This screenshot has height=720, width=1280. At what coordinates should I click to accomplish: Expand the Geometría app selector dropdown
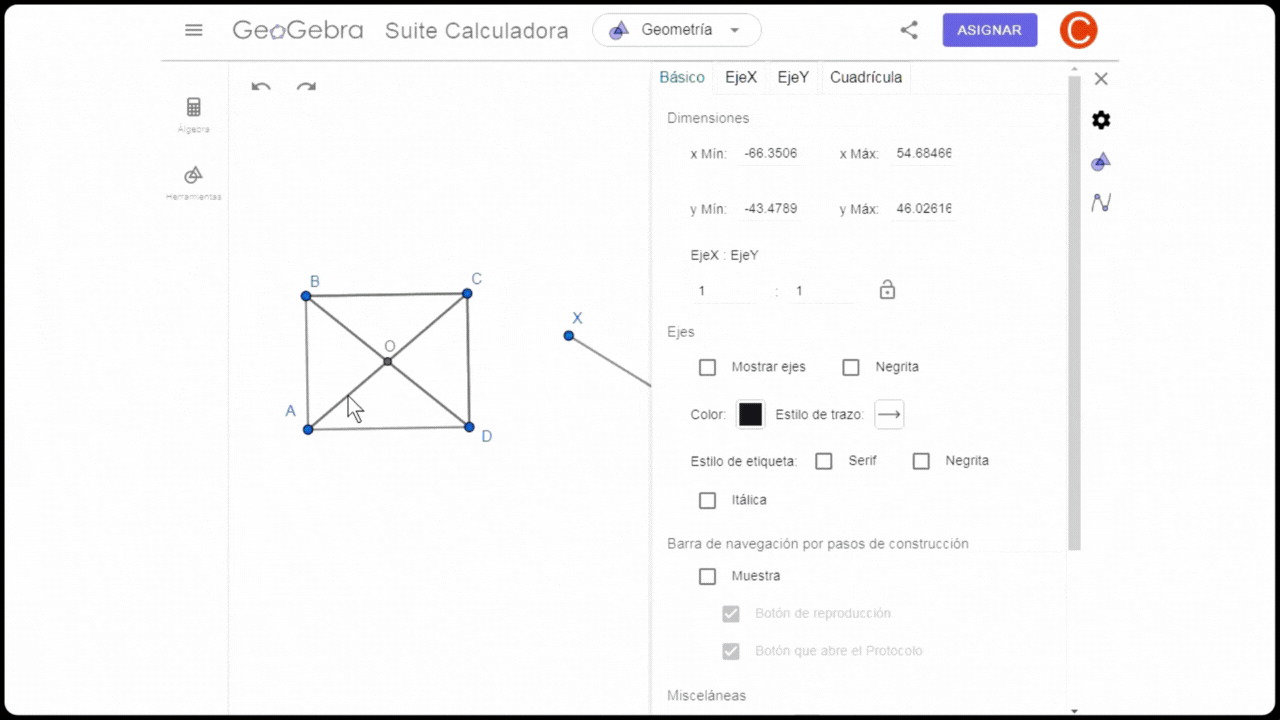click(x=677, y=30)
